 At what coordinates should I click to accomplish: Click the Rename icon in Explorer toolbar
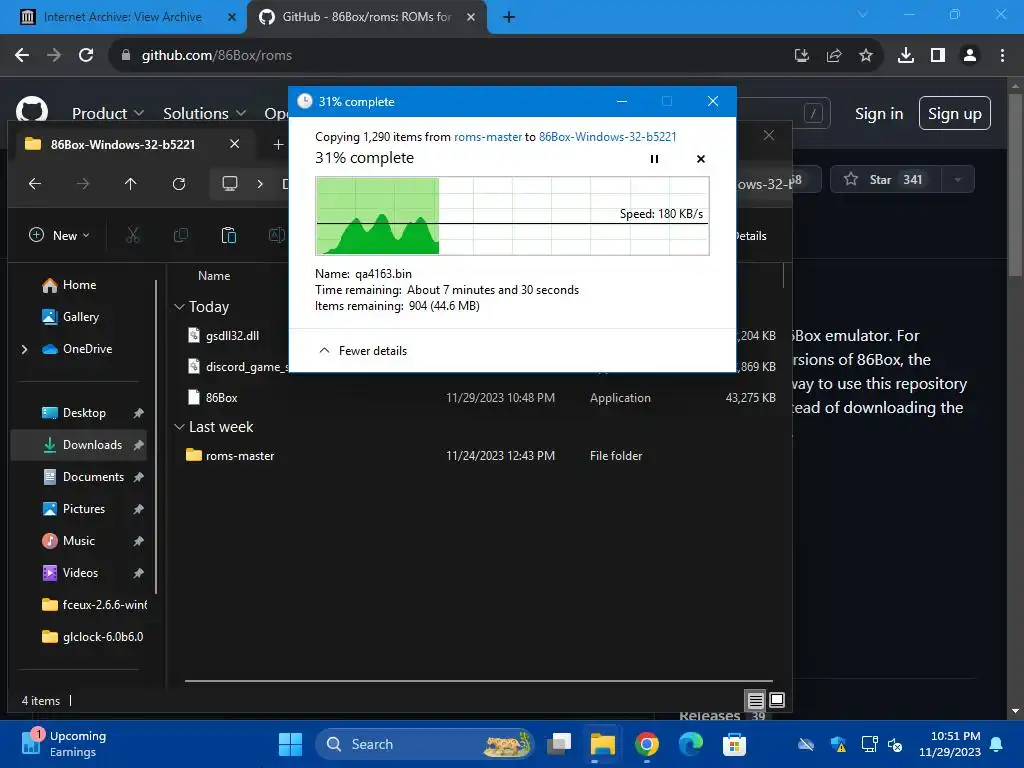tap(277, 235)
